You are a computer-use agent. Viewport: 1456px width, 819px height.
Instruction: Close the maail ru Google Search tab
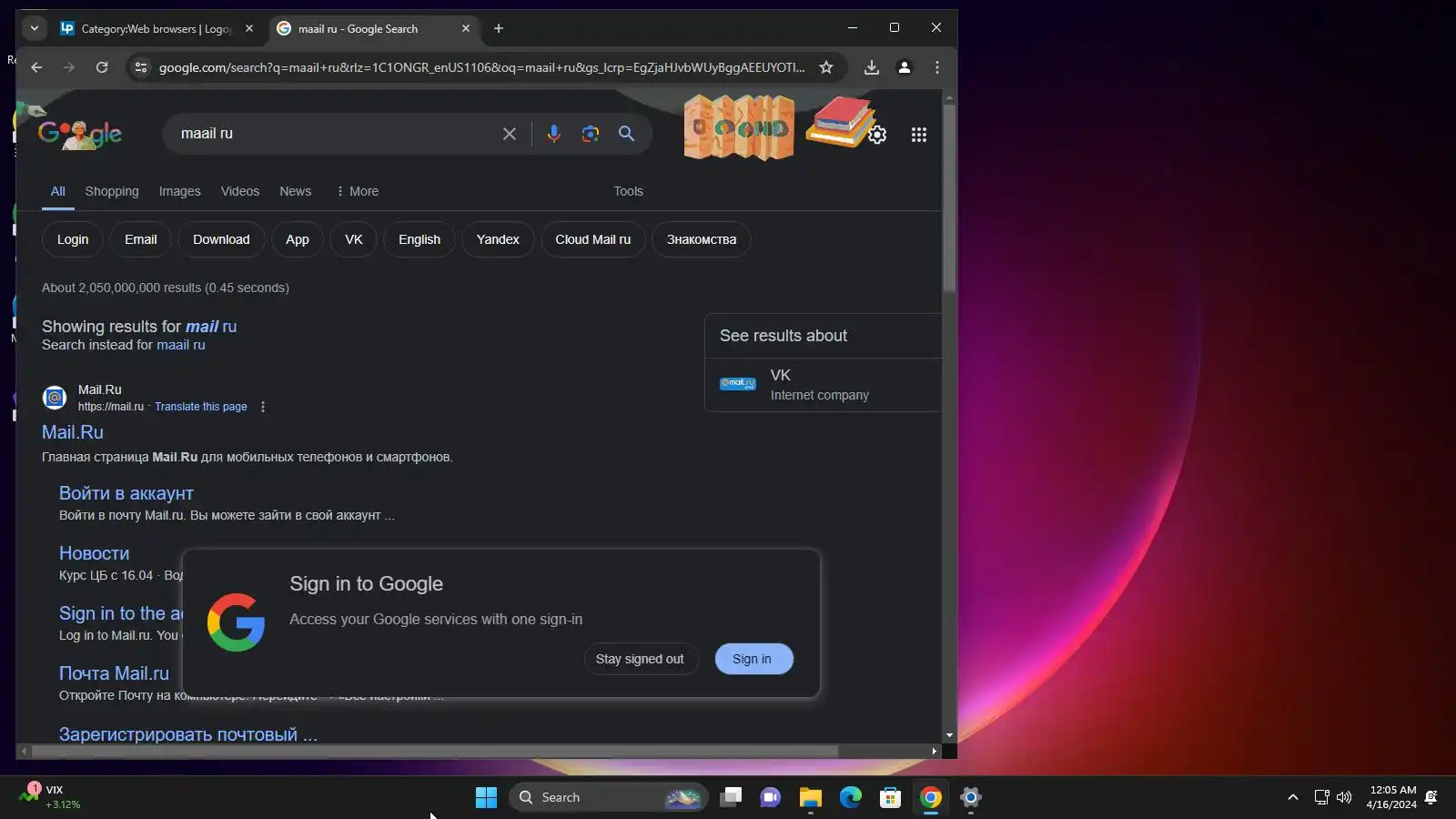coord(466,28)
